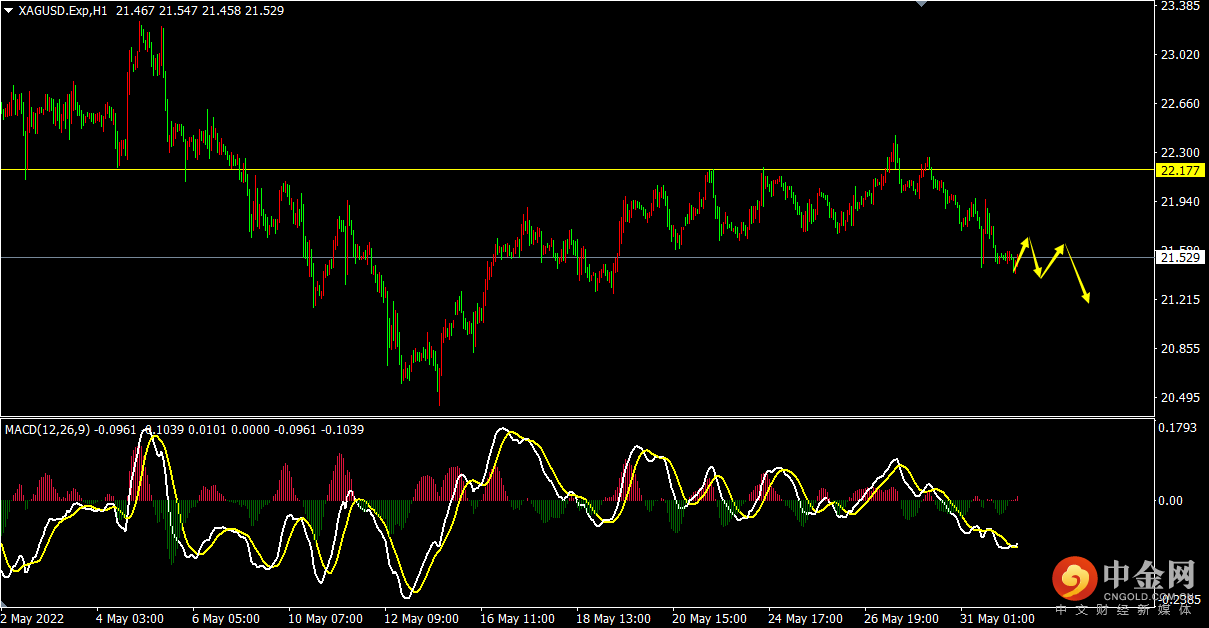Select the 12 May 09:00 time label
Screen dimensions: 1209x628
point(421,619)
